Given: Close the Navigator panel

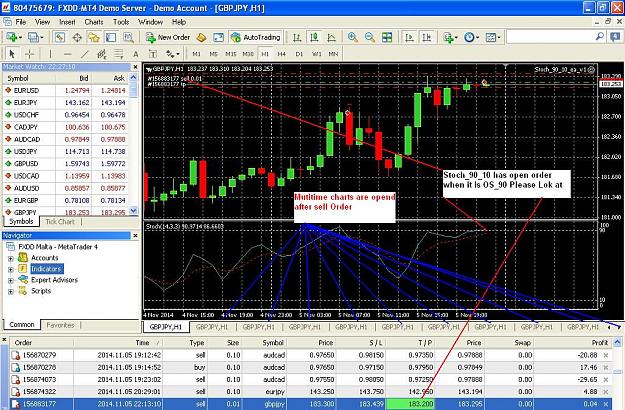Looking at the screenshot, I should point(136,236).
